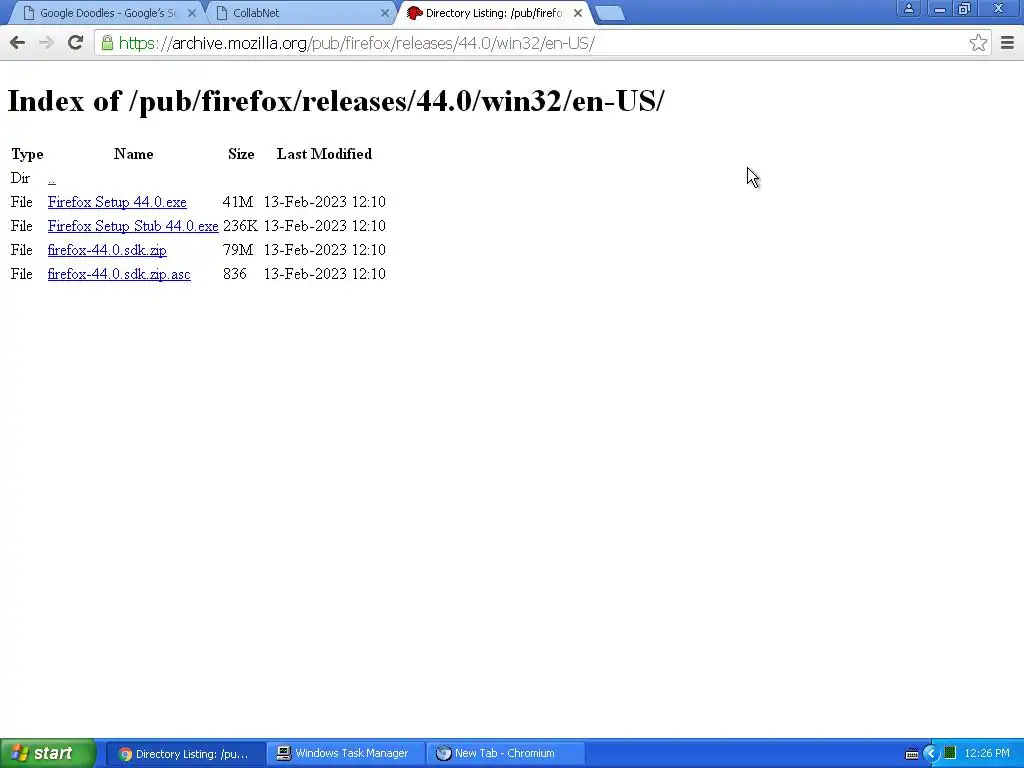Viewport: 1024px width, 768px height.
Task: Click the 'Dir' type cell
Action: click(x=20, y=178)
